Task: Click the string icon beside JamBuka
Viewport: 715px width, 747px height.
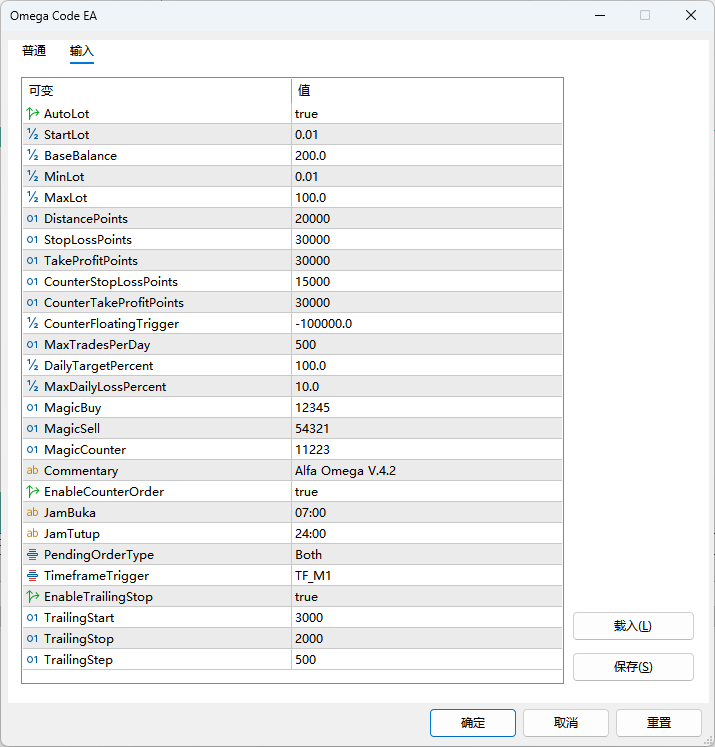Action: coord(33,513)
